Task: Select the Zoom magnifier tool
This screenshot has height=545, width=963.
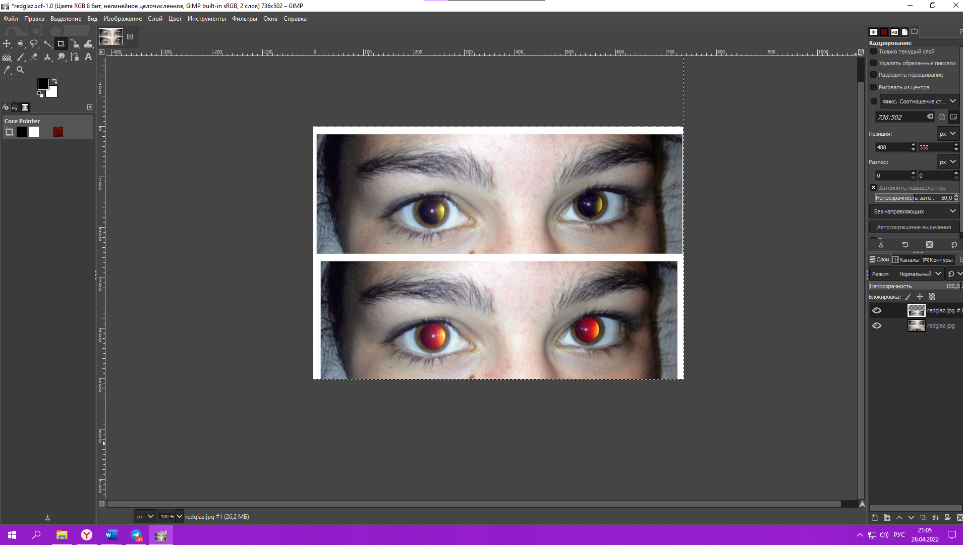Action: click(x=20, y=70)
